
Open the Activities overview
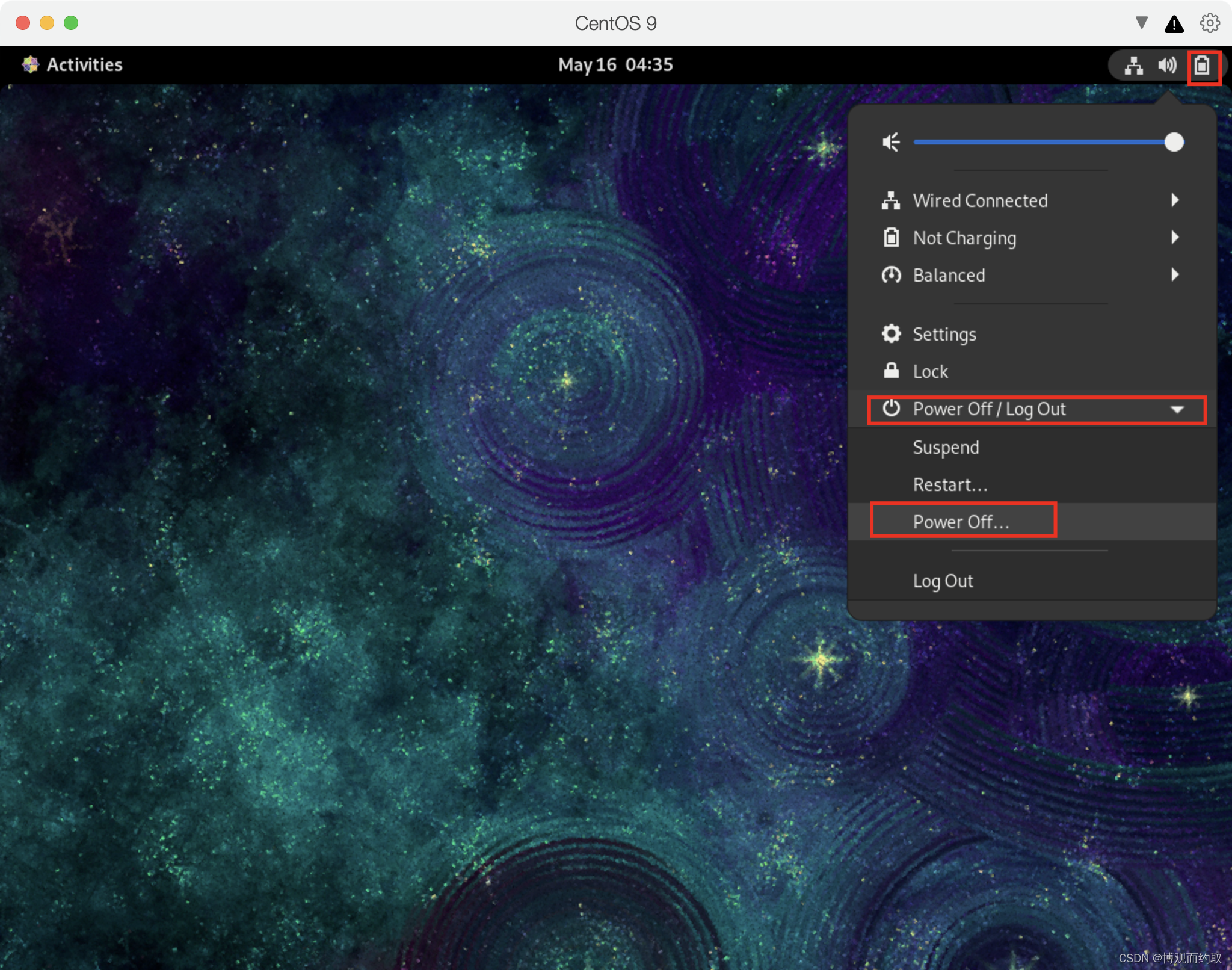pos(84,64)
